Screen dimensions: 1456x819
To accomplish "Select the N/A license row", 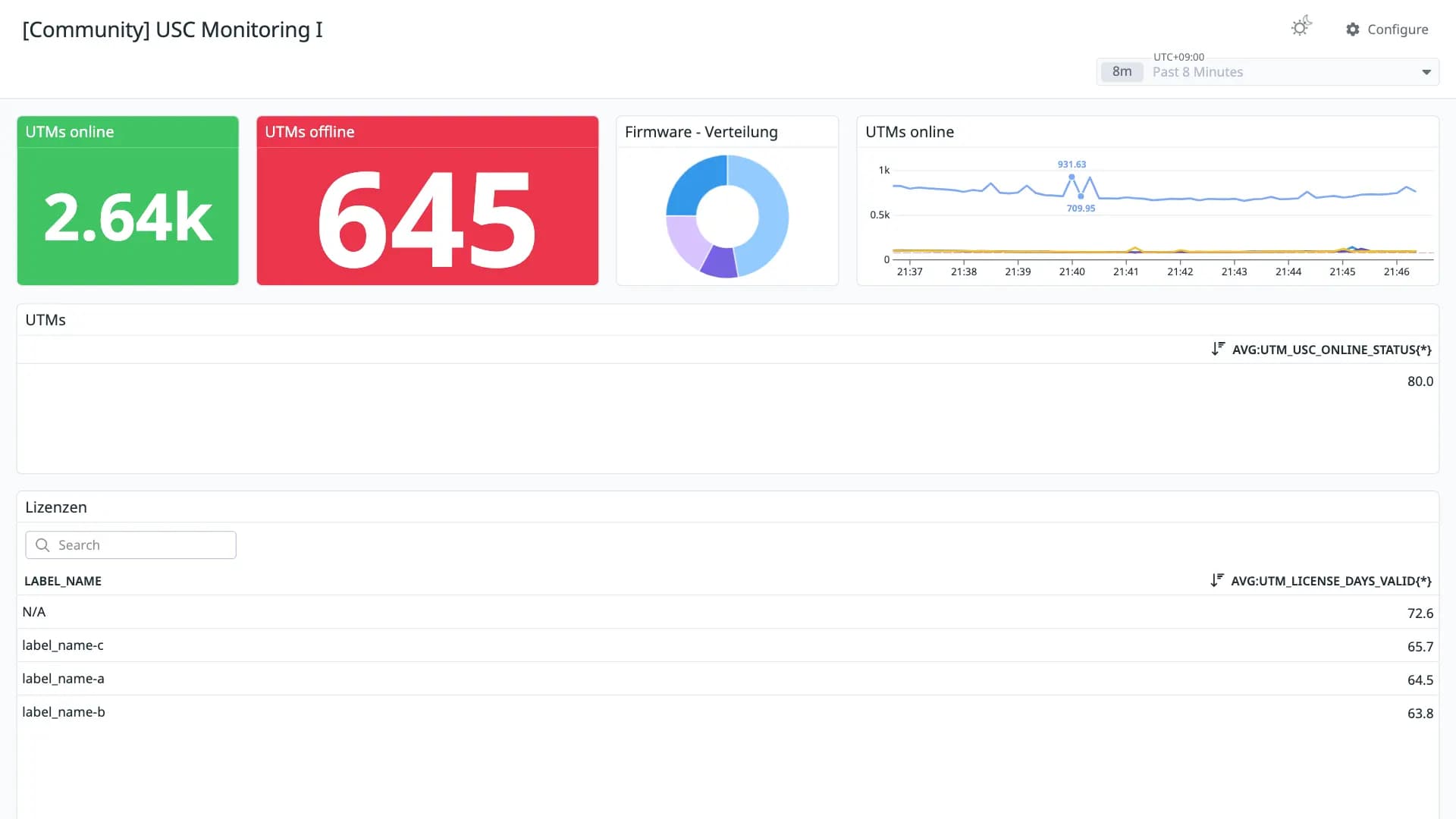I will [x=728, y=612].
